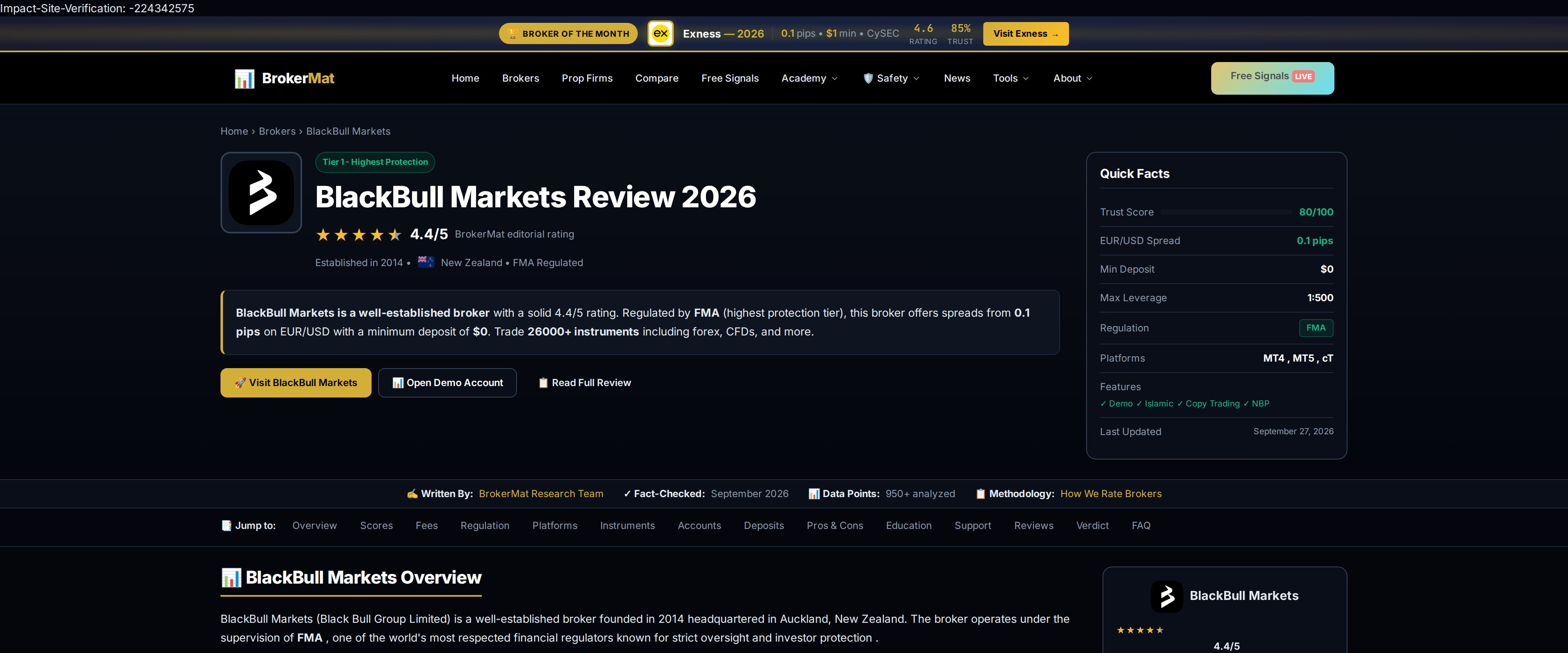Click the BlackBull Markets breadcrumb text
The width and height of the screenshot is (1568, 653).
[x=348, y=131]
